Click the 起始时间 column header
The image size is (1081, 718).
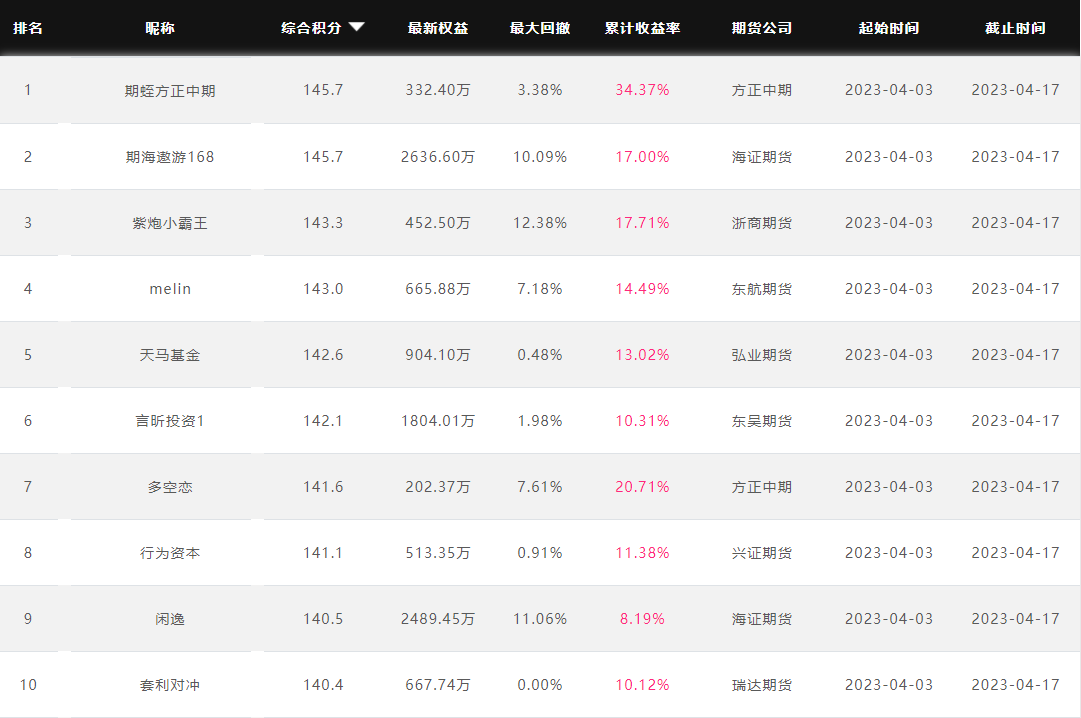(889, 28)
